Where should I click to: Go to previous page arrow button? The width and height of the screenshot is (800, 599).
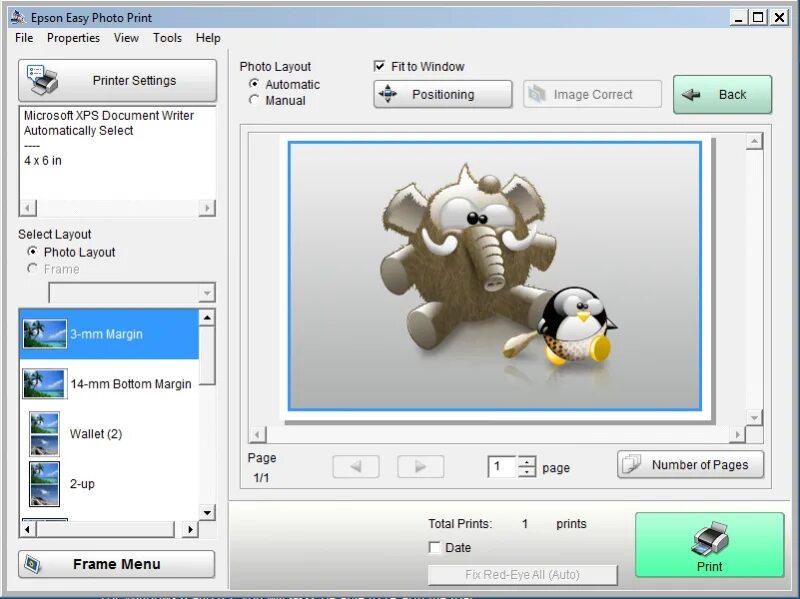[x=356, y=466]
